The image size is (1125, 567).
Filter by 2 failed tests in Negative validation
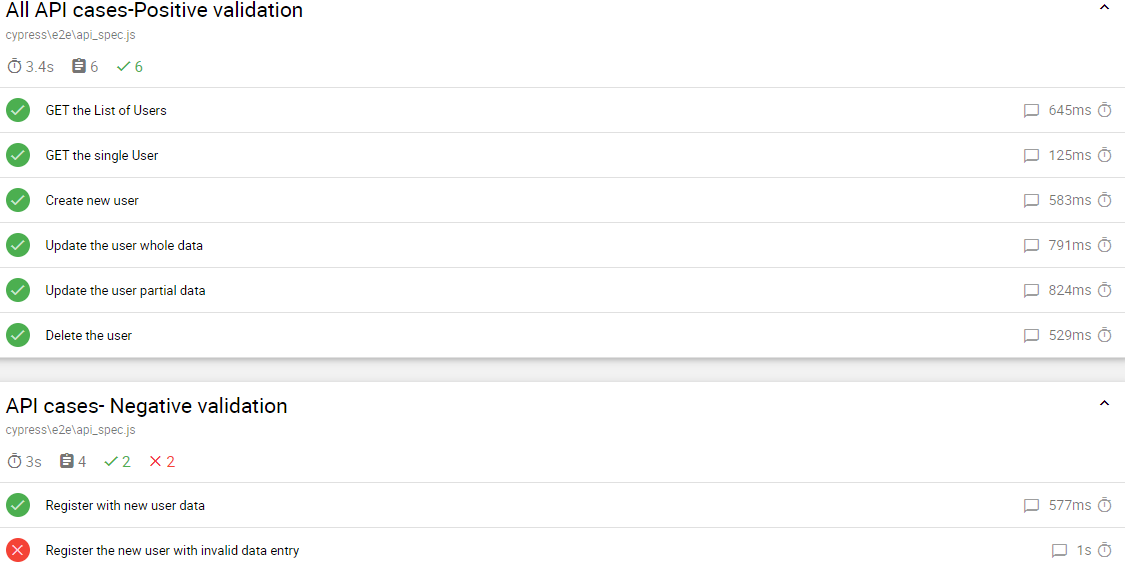click(x=162, y=461)
